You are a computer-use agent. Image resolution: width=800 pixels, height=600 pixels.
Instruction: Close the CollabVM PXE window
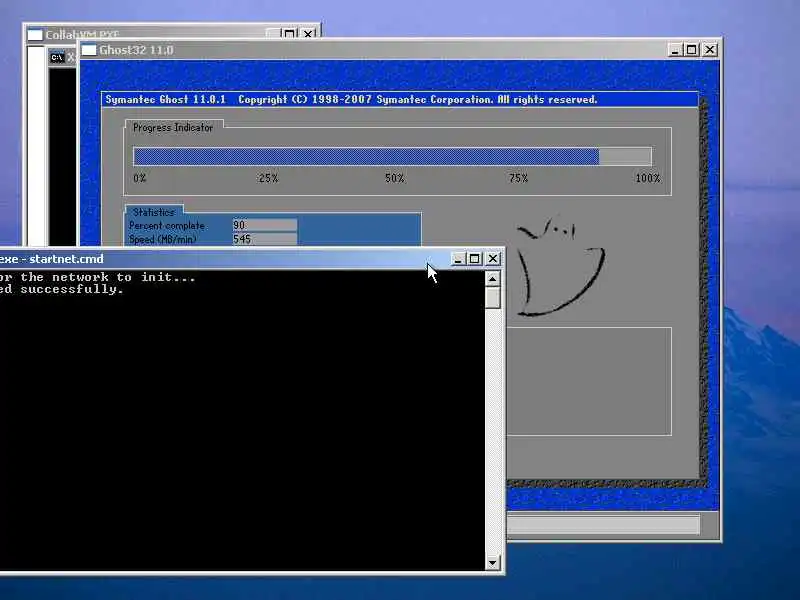click(308, 34)
